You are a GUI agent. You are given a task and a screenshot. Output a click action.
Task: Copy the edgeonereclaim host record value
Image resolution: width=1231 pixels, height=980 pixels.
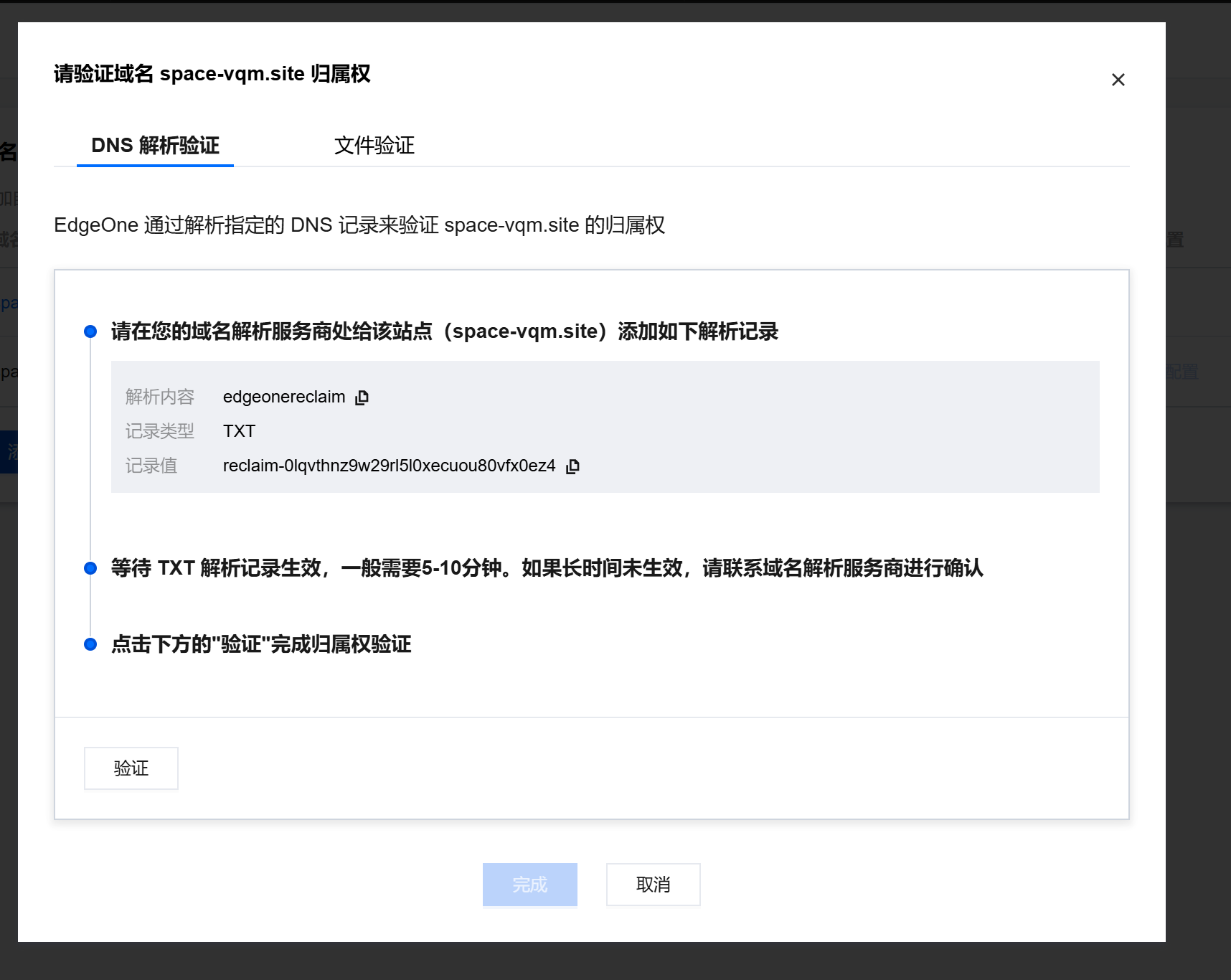362,397
